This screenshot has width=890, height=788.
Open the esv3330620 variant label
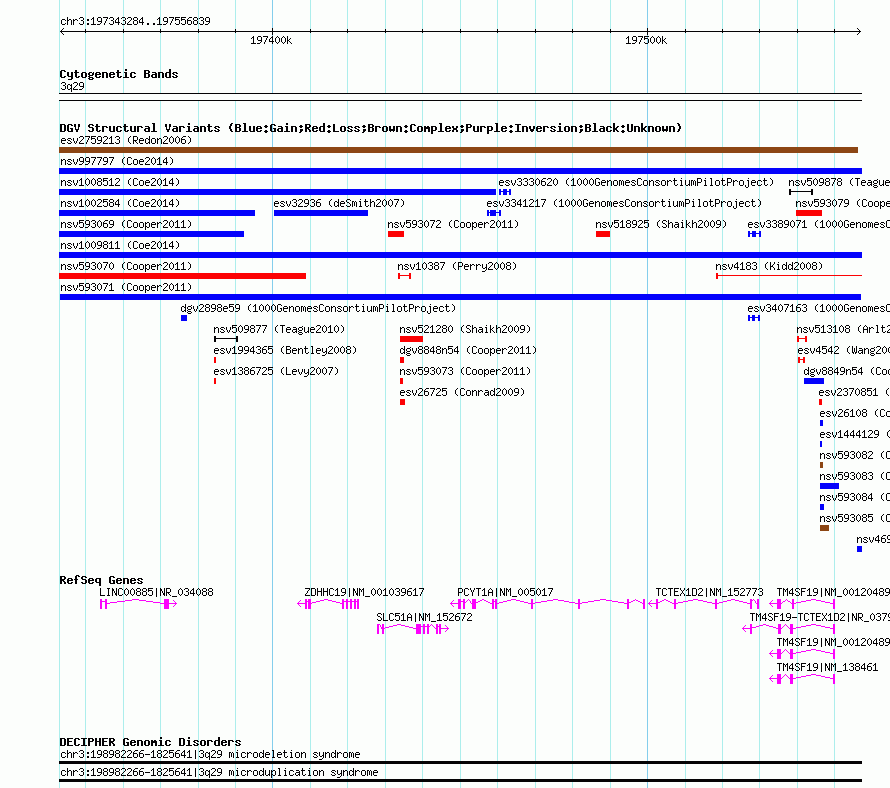[636, 182]
